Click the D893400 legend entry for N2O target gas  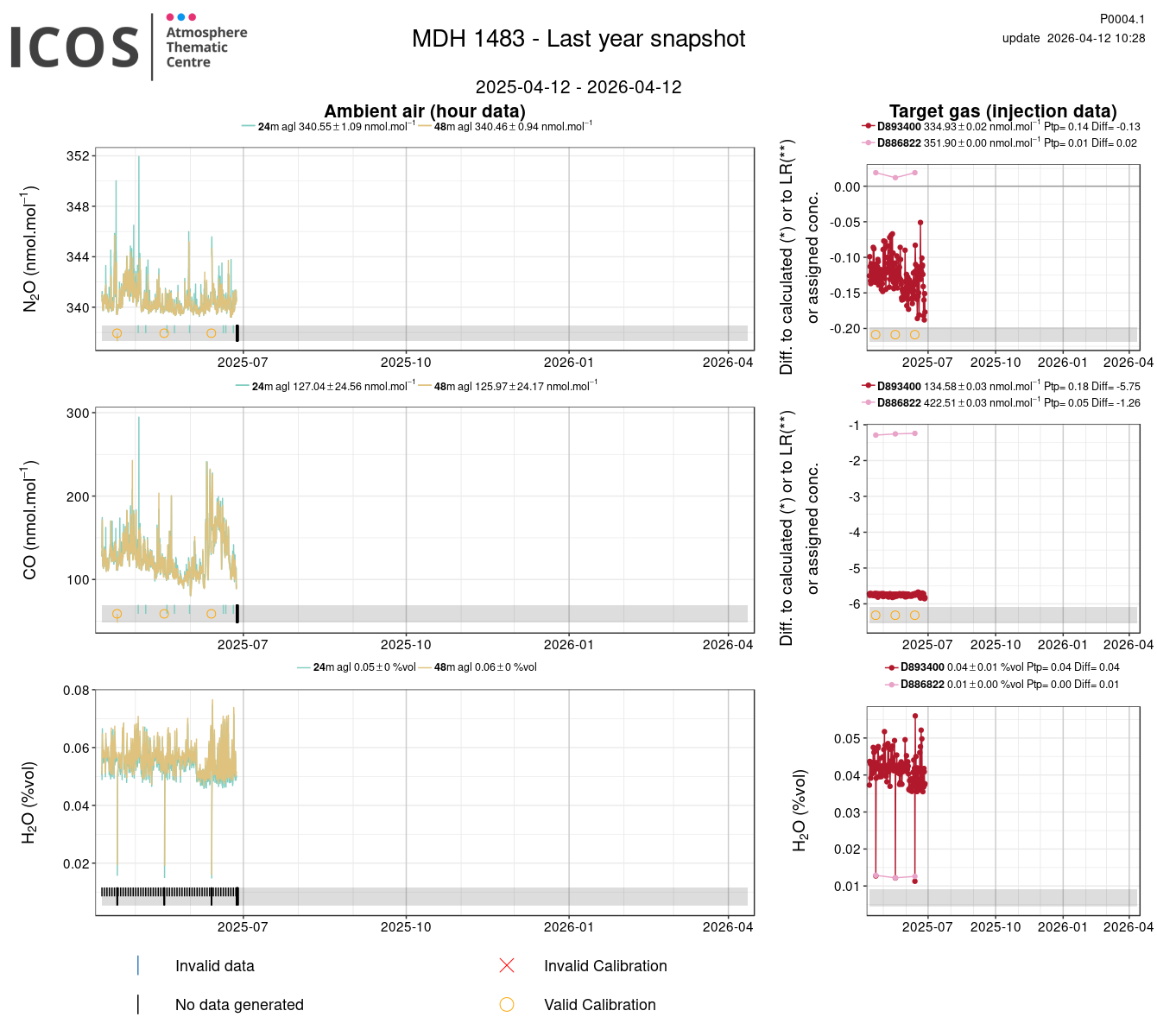tap(898, 127)
